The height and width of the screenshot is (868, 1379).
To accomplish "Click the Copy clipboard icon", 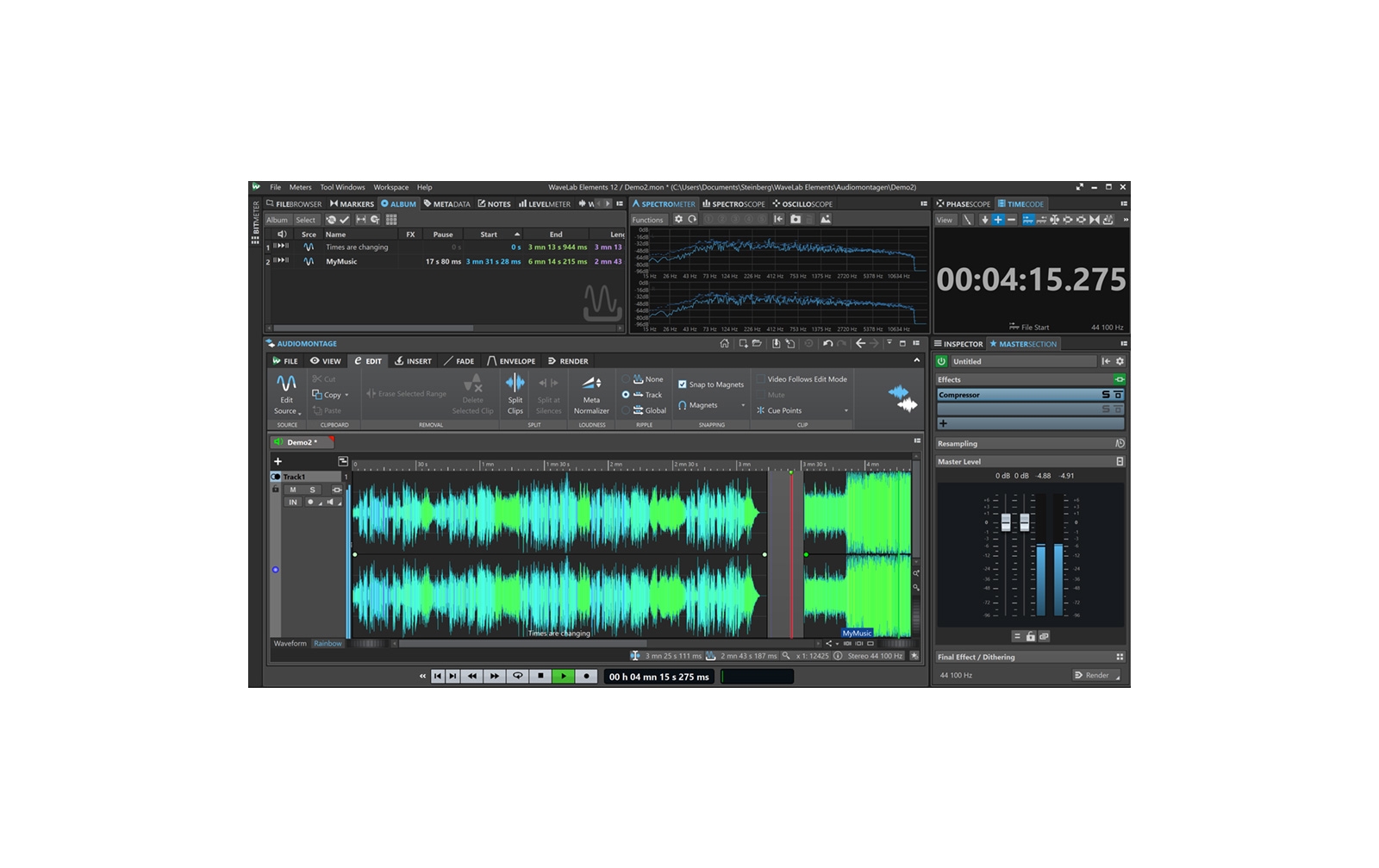I will pyautogui.click(x=317, y=395).
